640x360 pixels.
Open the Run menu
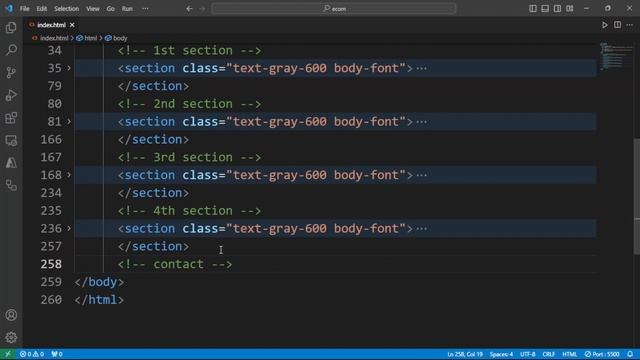click(x=127, y=8)
